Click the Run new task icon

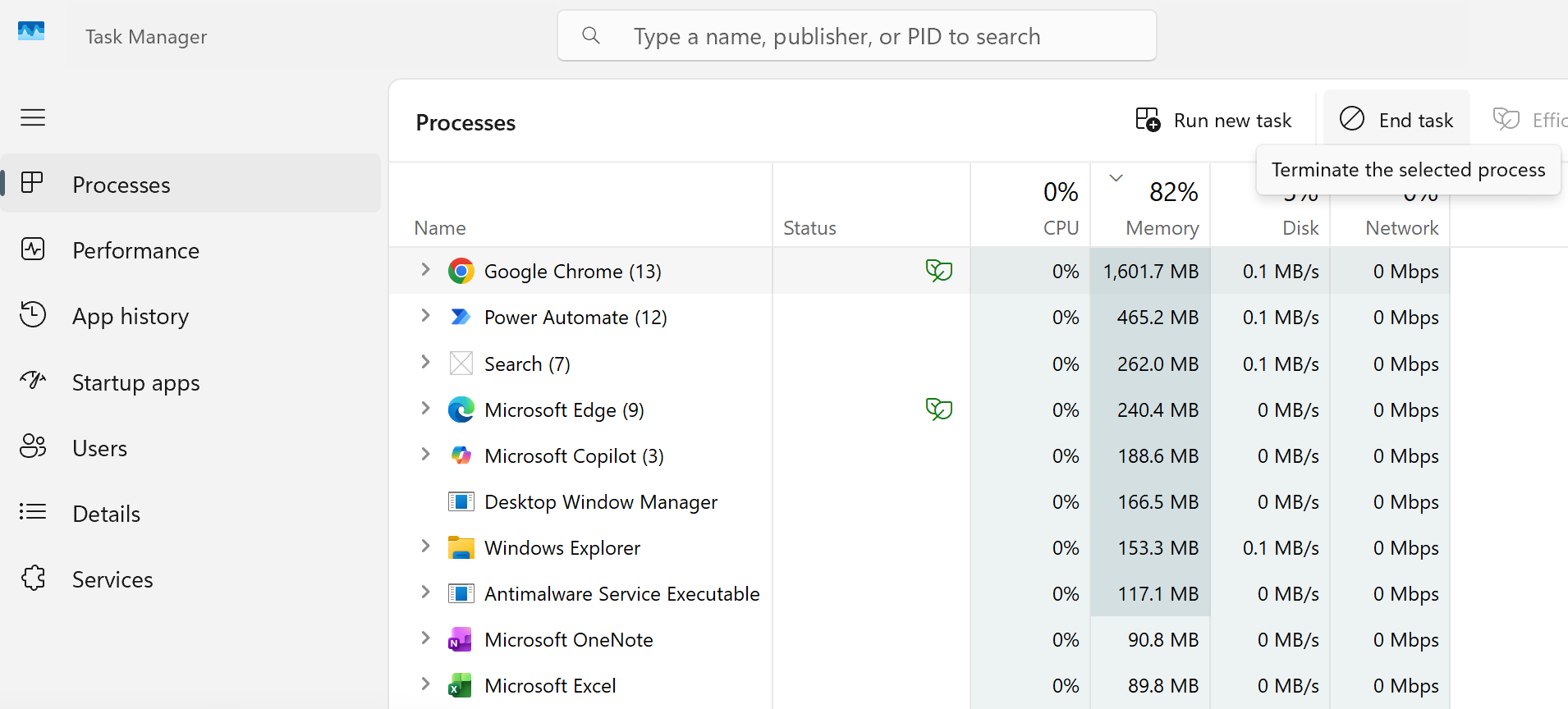tap(1148, 120)
